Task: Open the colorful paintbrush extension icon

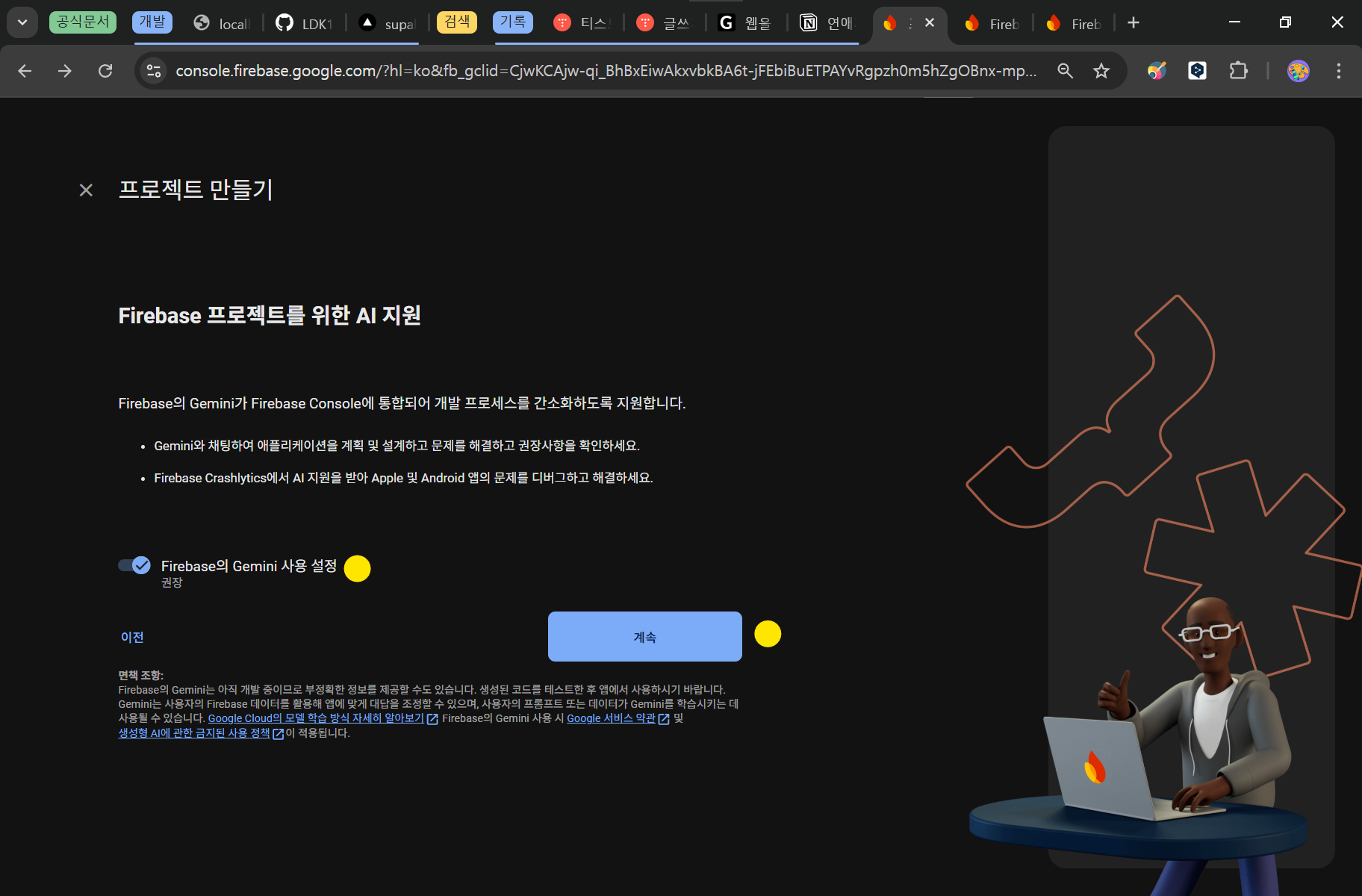Action: (1157, 71)
